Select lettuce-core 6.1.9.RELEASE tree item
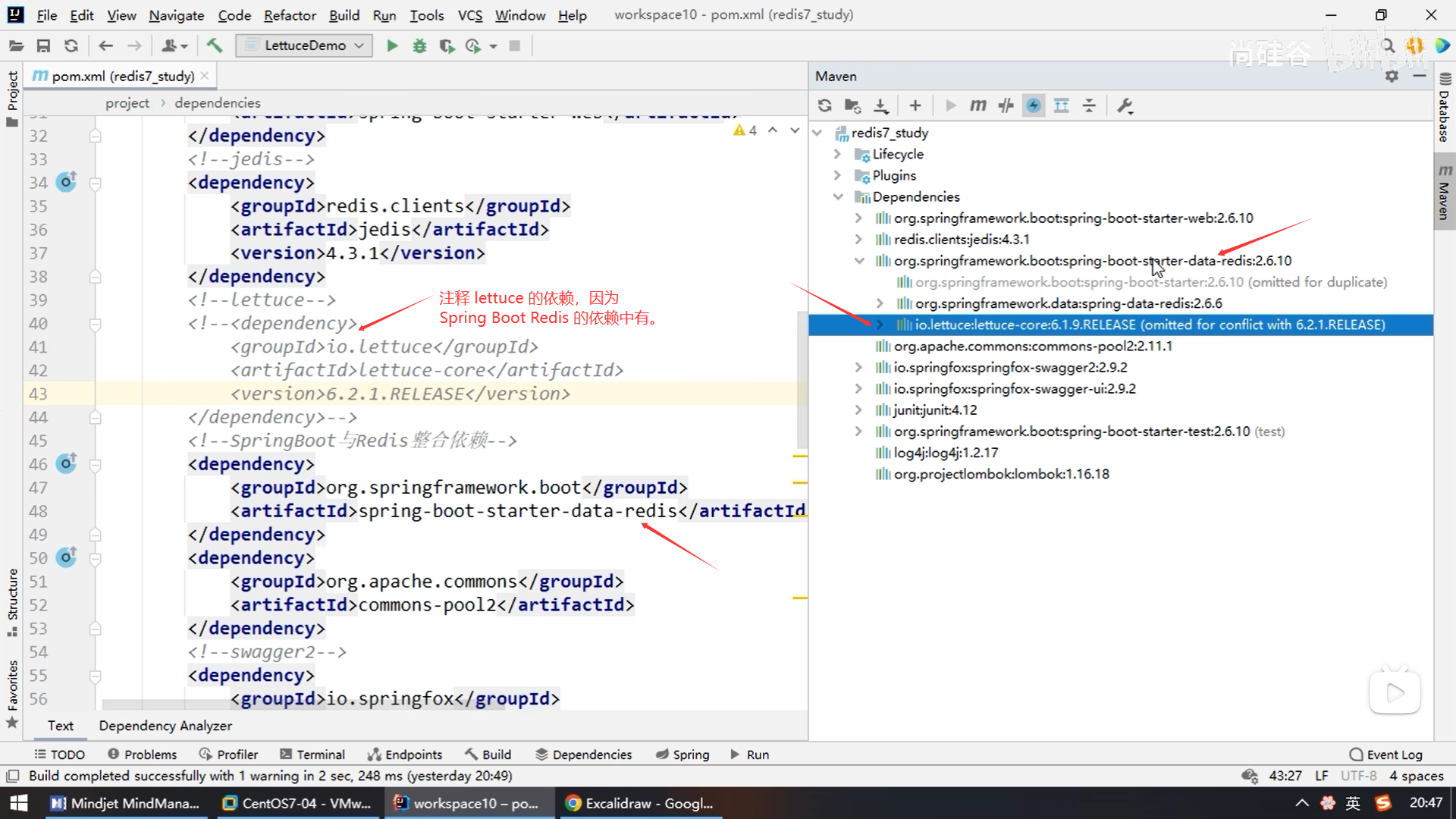1456x819 pixels. tap(1149, 325)
